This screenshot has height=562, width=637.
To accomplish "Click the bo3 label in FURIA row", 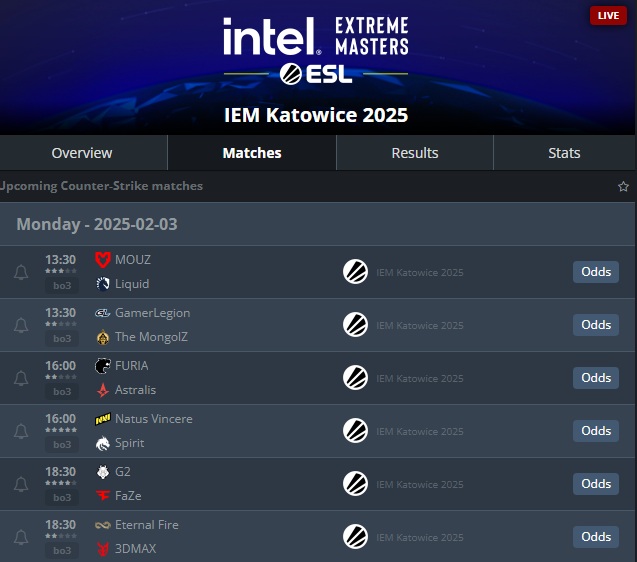I will pos(62,391).
